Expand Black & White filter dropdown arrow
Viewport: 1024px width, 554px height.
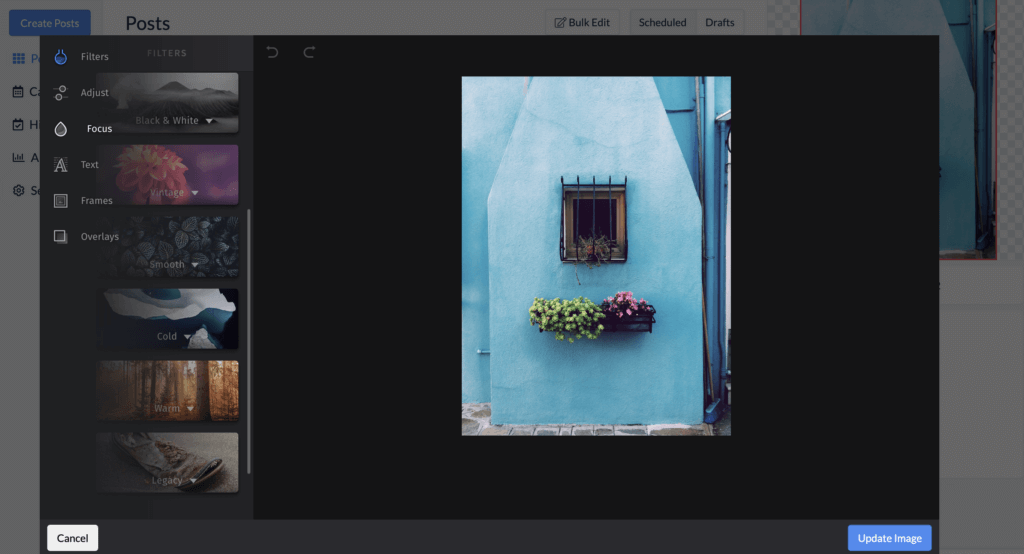(209, 121)
